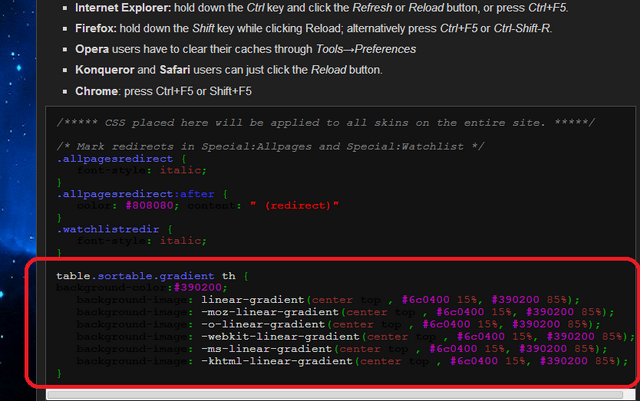Click the '.allpagesredirect {' selector line
Image resolution: width=640 pixels, height=401 pixels.
tap(122, 158)
